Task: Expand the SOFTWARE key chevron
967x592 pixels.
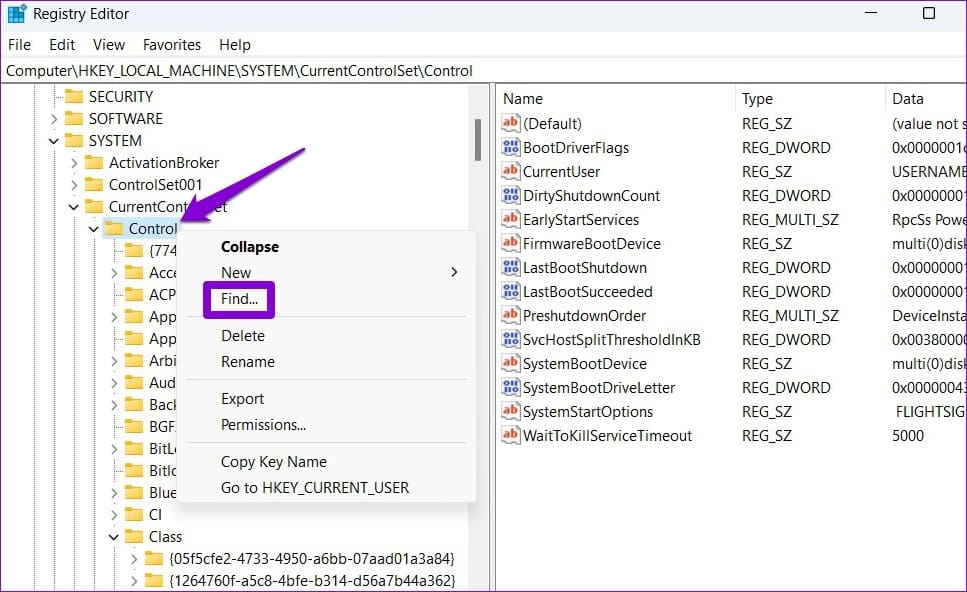Action: point(54,119)
